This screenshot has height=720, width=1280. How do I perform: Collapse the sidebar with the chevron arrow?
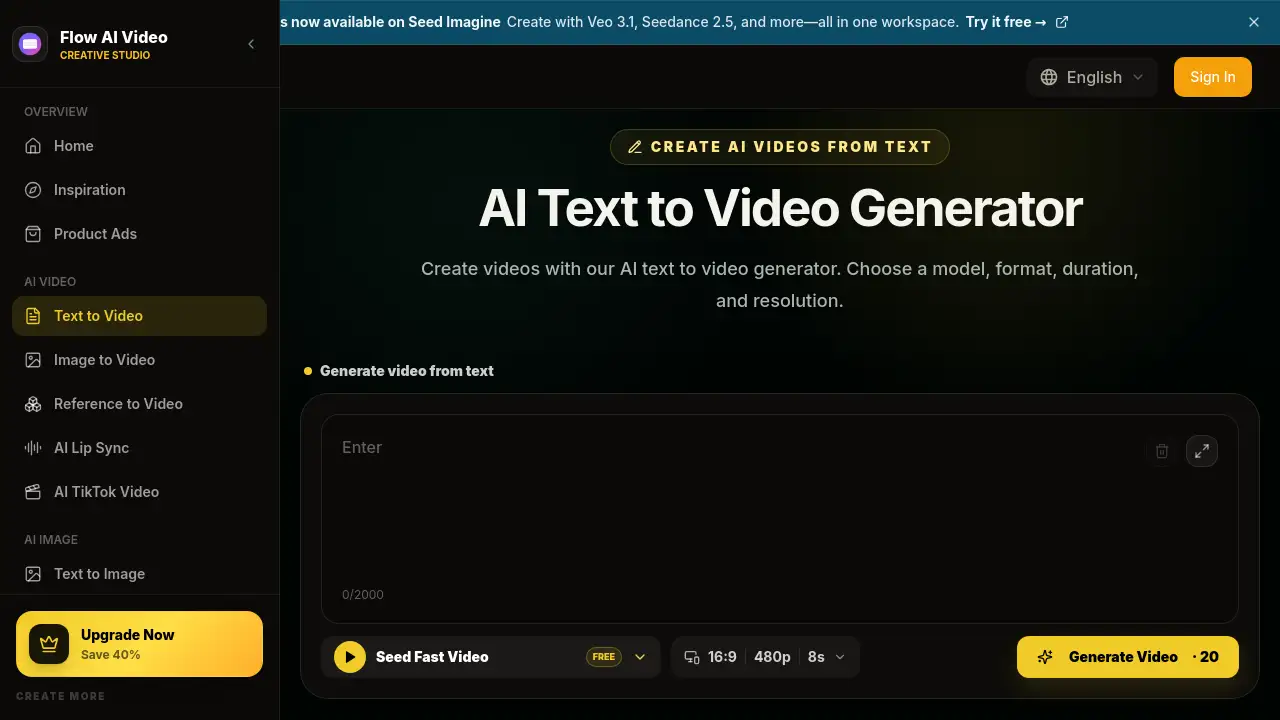pyautogui.click(x=251, y=44)
